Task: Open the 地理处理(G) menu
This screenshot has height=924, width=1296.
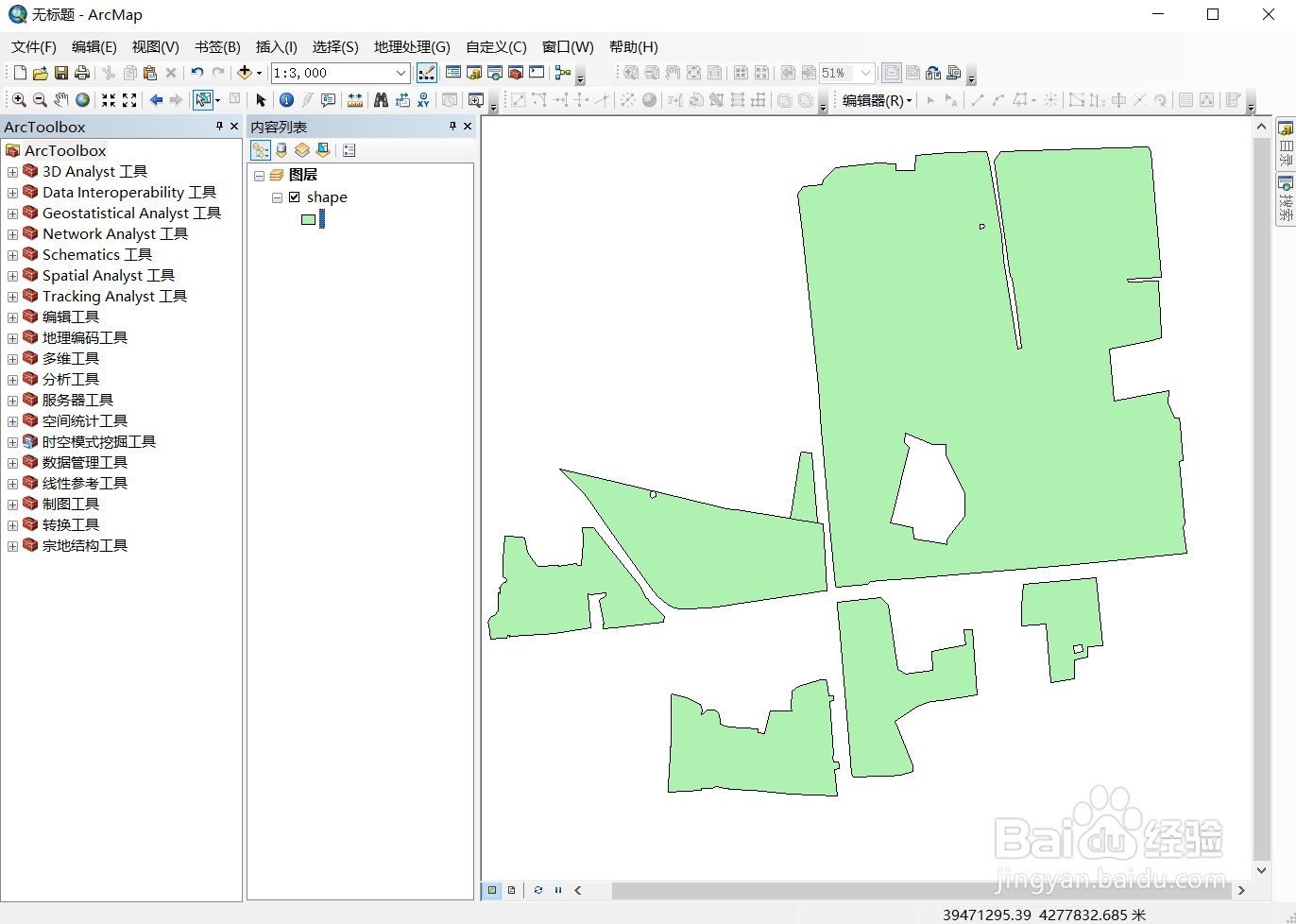Action: [x=411, y=46]
